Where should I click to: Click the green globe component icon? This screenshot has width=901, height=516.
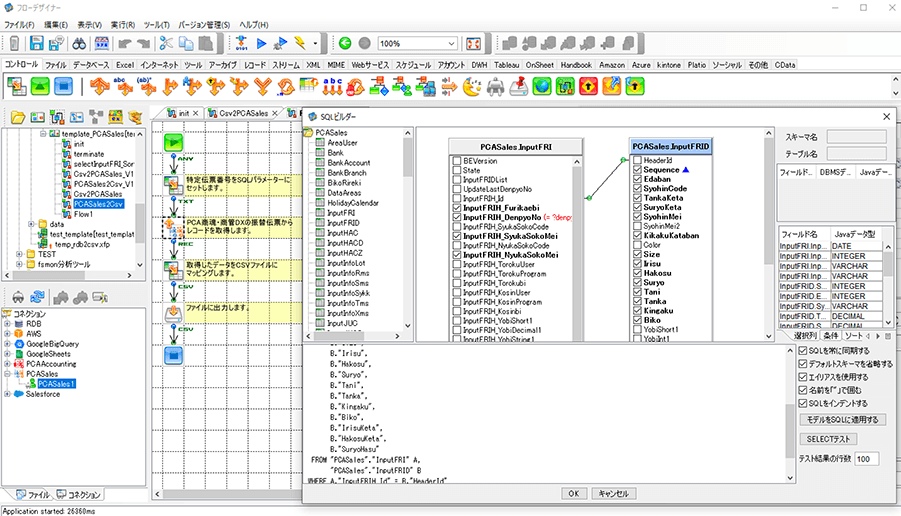coord(542,87)
